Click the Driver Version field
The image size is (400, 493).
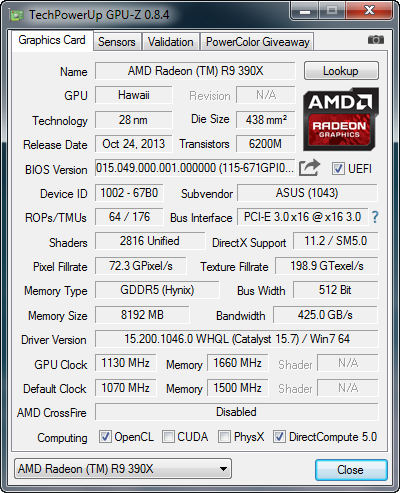(237, 339)
